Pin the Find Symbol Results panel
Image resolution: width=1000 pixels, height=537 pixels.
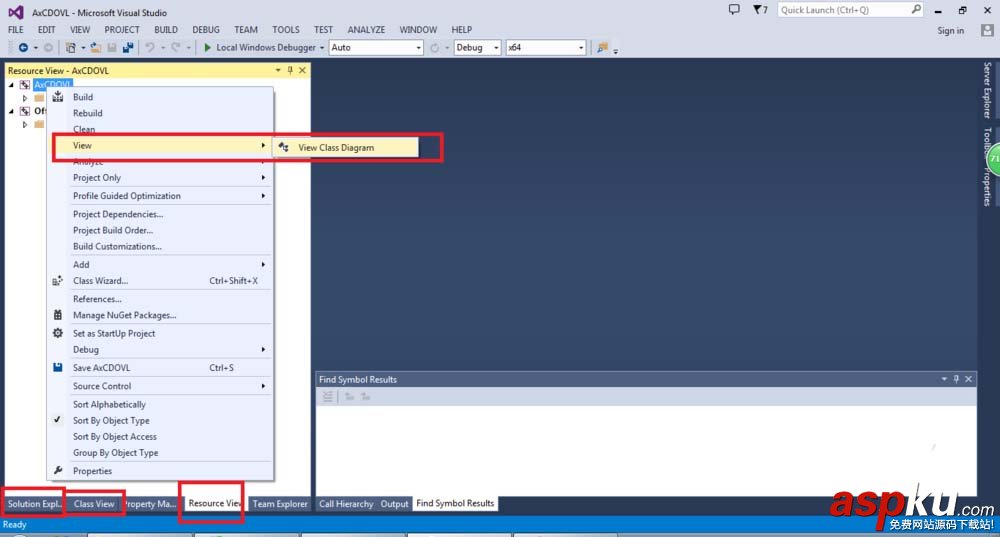(956, 379)
